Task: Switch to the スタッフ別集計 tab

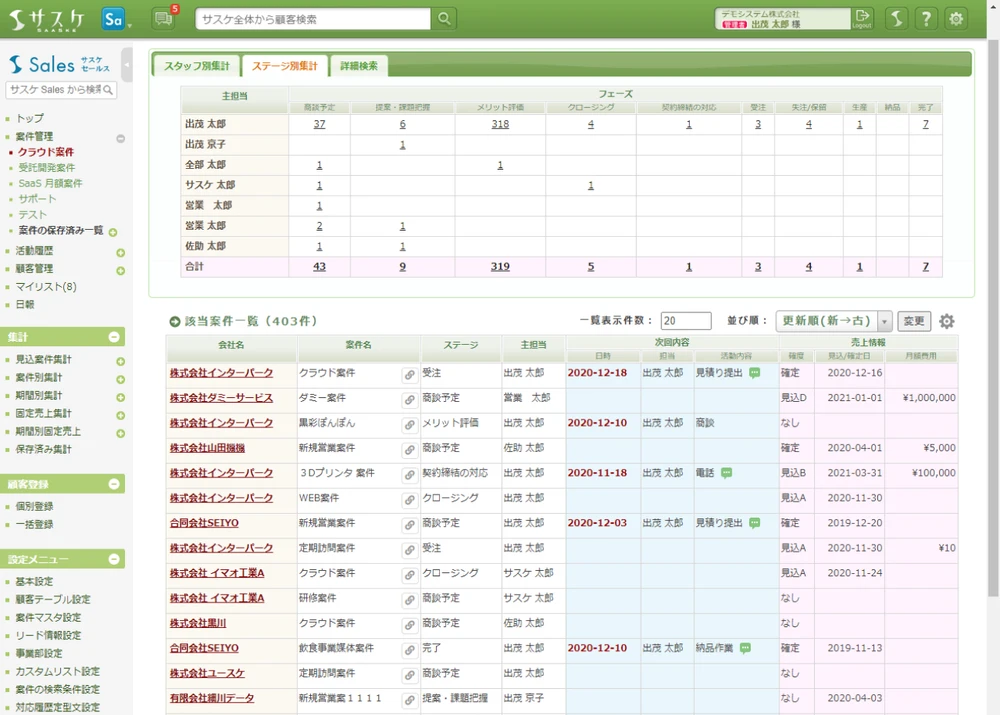Action: [x=196, y=66]
